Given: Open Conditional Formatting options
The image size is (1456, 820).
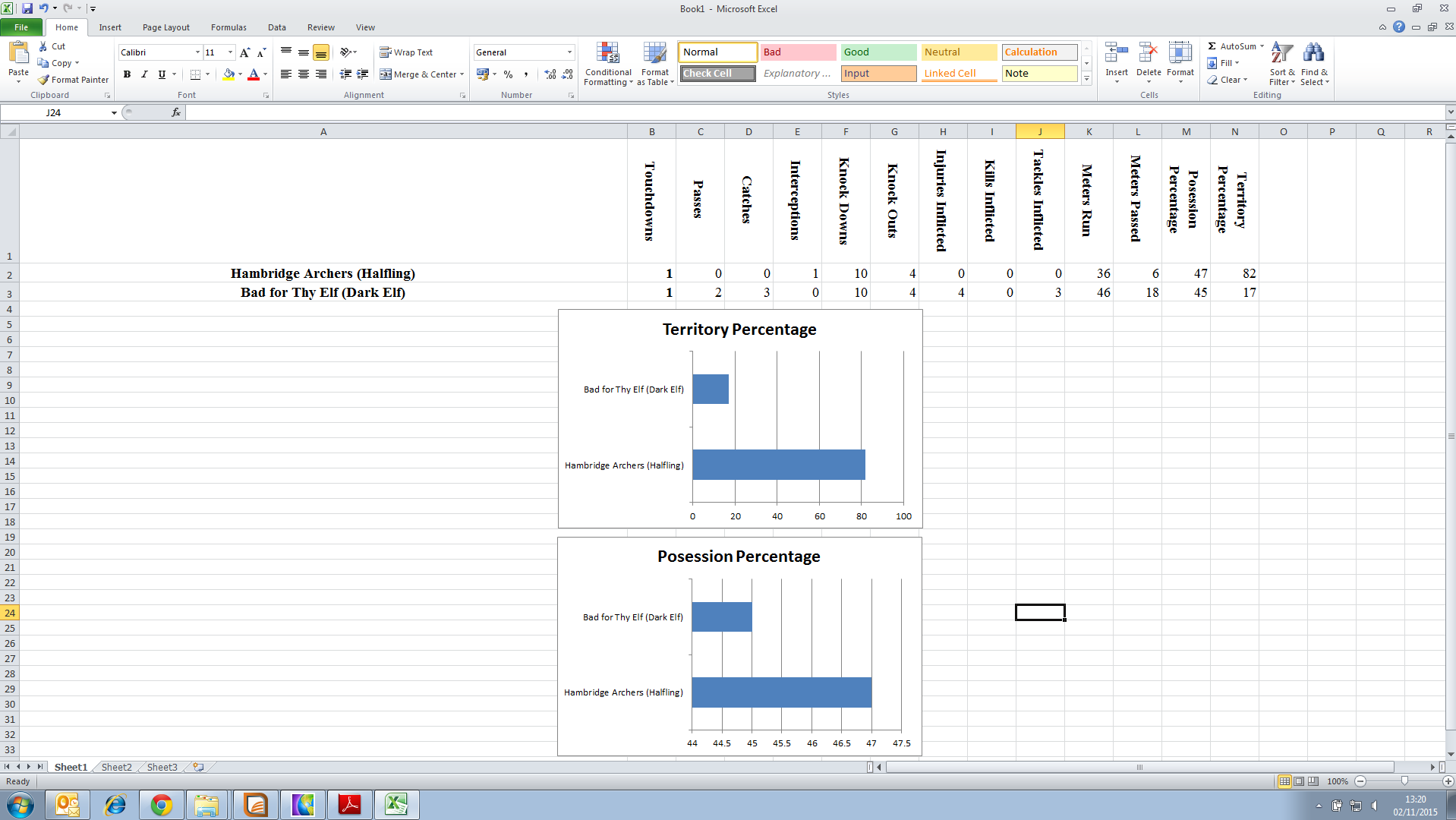Looking at the screenshot, I should click(608, 64).
